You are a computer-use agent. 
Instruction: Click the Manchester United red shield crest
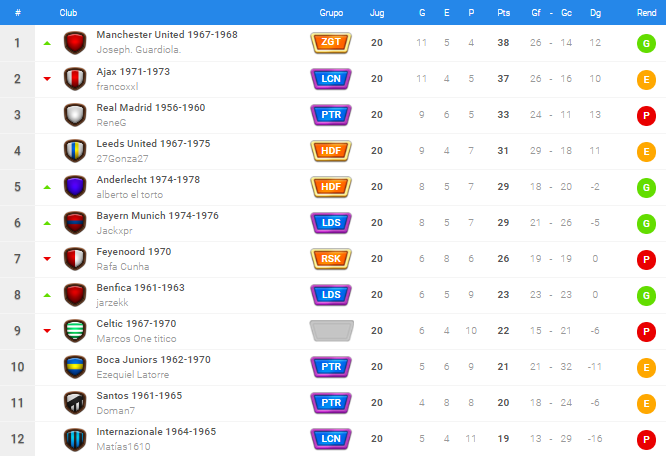tap(75, 43)
